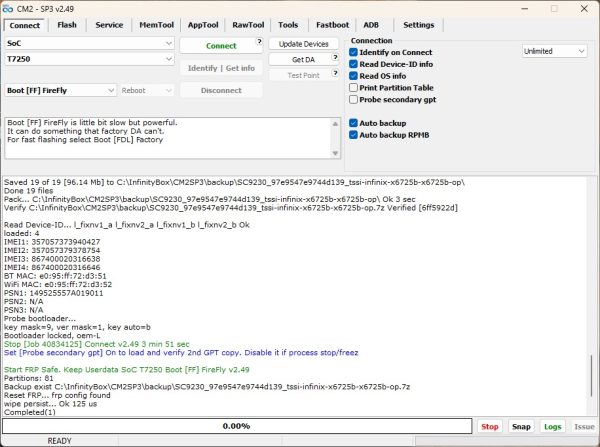Toggle Auto backup RPMB checkbox

(353, 135)
